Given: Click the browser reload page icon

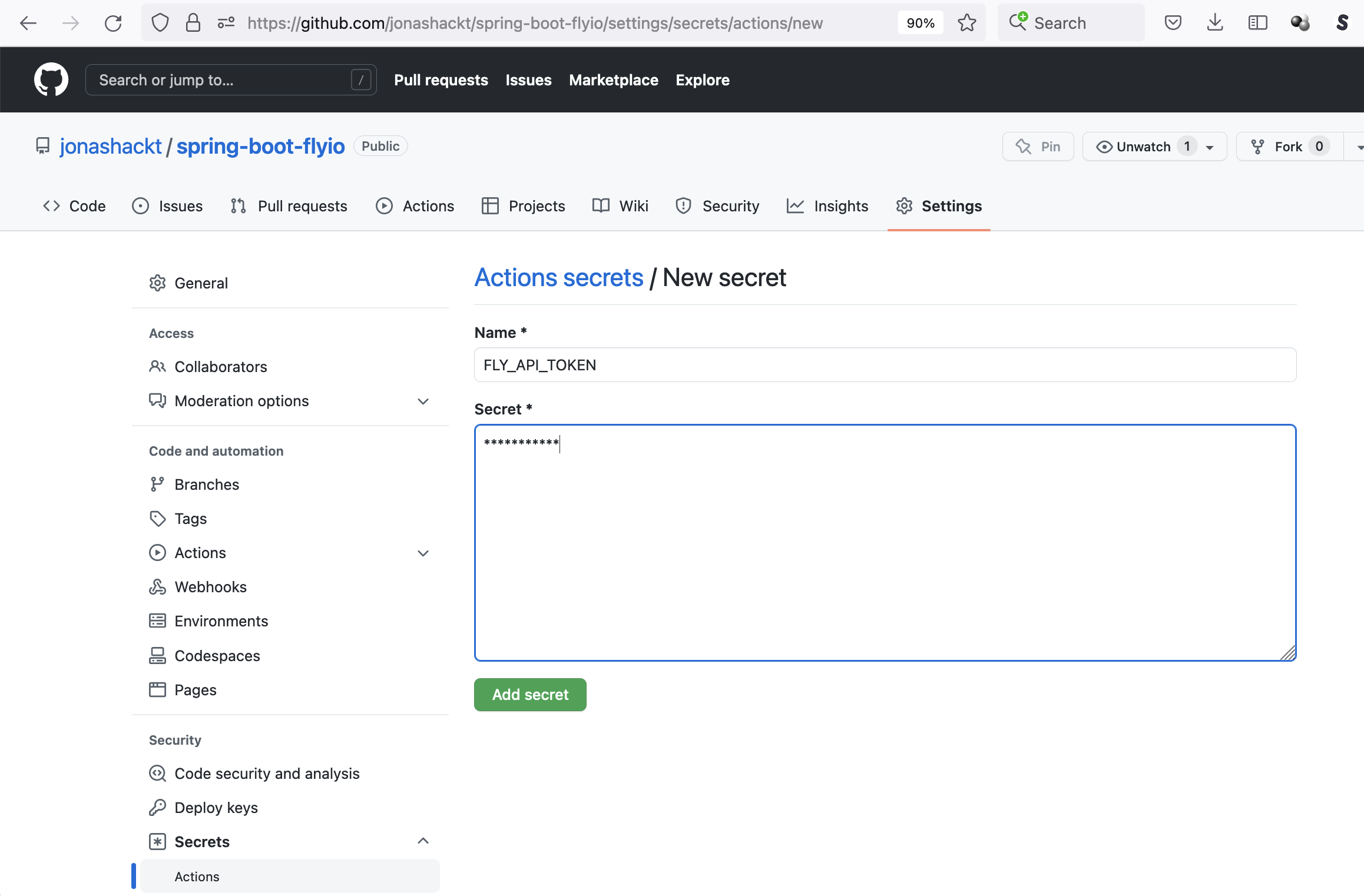Looking at the screenshot, I should pyautogui.click(x=113, y=23).
